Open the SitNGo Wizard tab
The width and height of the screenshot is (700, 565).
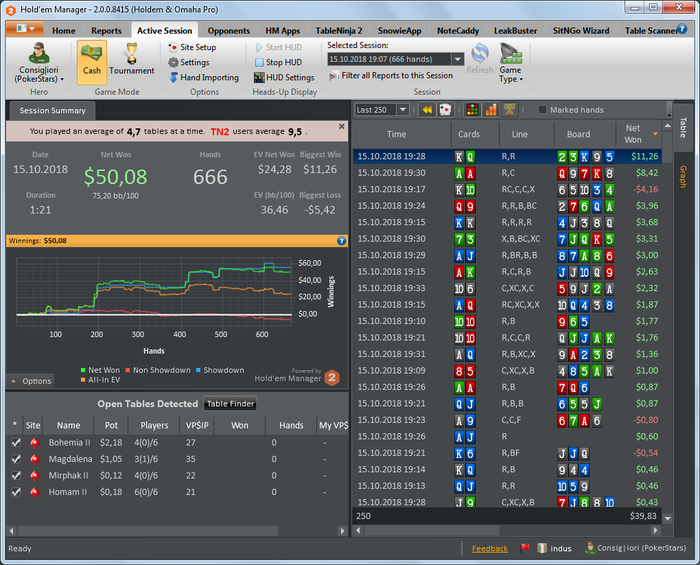point(581,30)
